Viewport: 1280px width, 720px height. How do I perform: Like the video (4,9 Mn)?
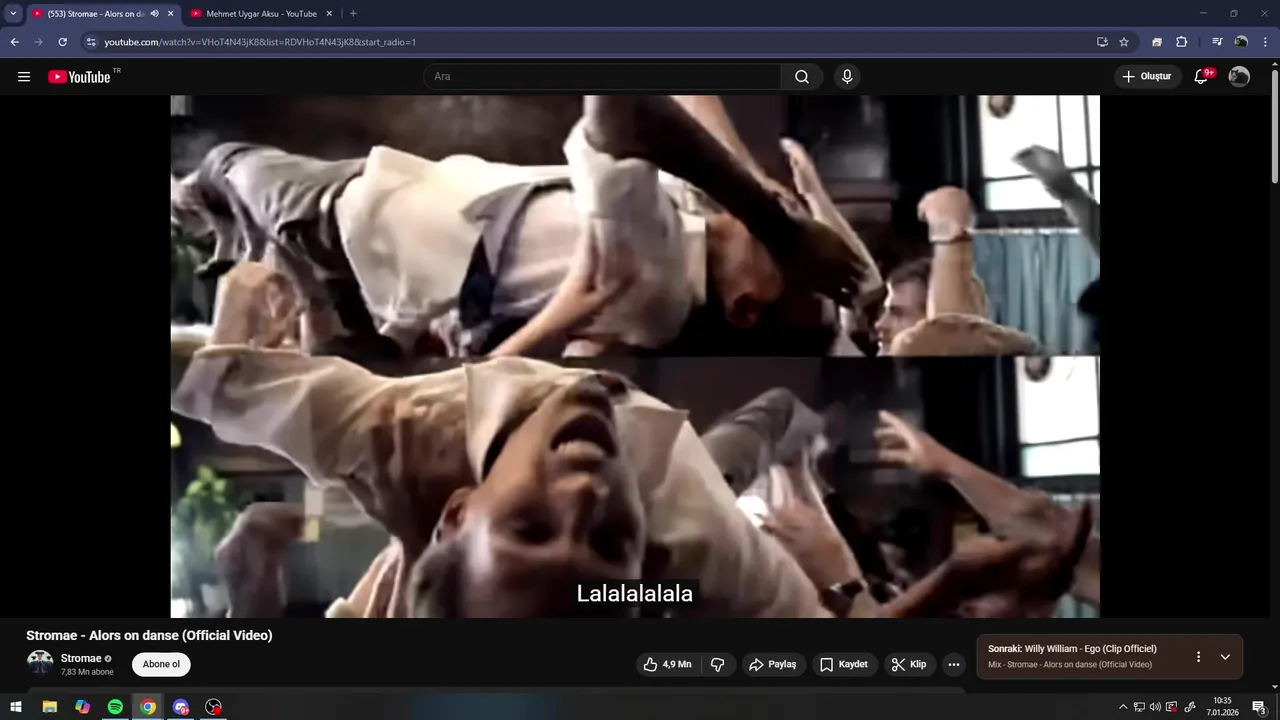pyautogui.click(x=667, y=664)
